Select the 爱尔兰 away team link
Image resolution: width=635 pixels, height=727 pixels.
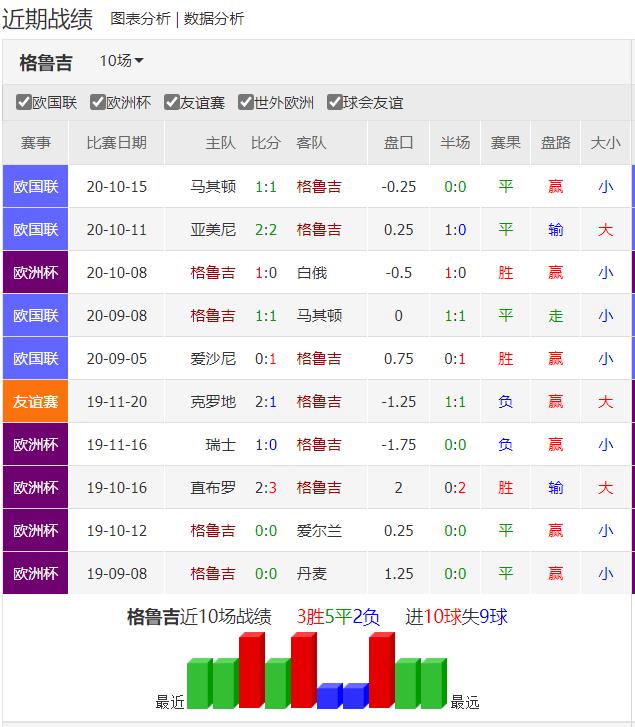[x=319, y=530]
